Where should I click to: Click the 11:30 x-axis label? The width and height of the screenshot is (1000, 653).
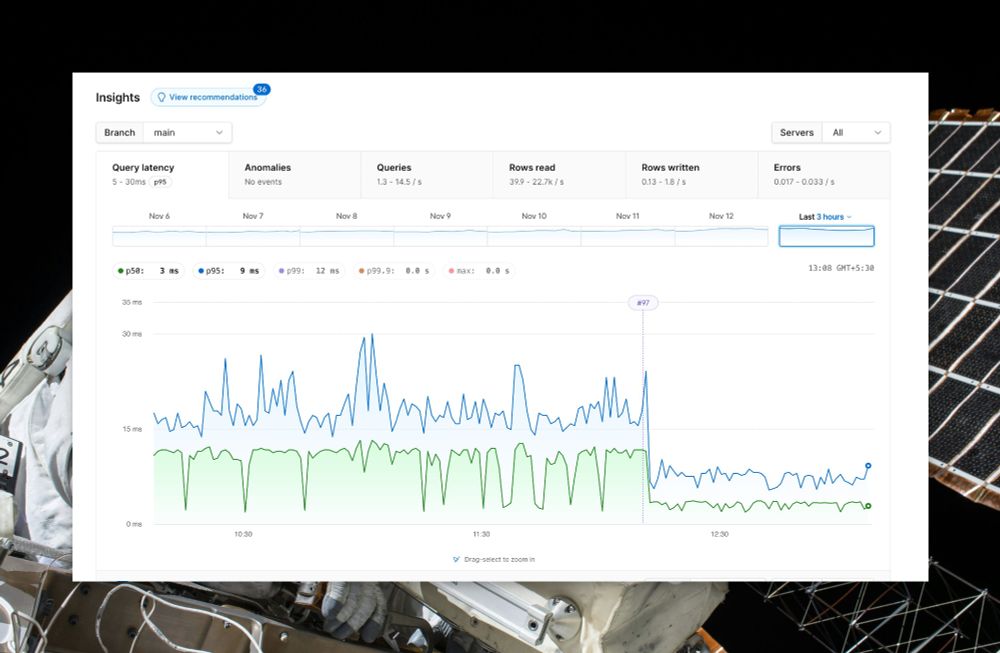tap(482, 534)
